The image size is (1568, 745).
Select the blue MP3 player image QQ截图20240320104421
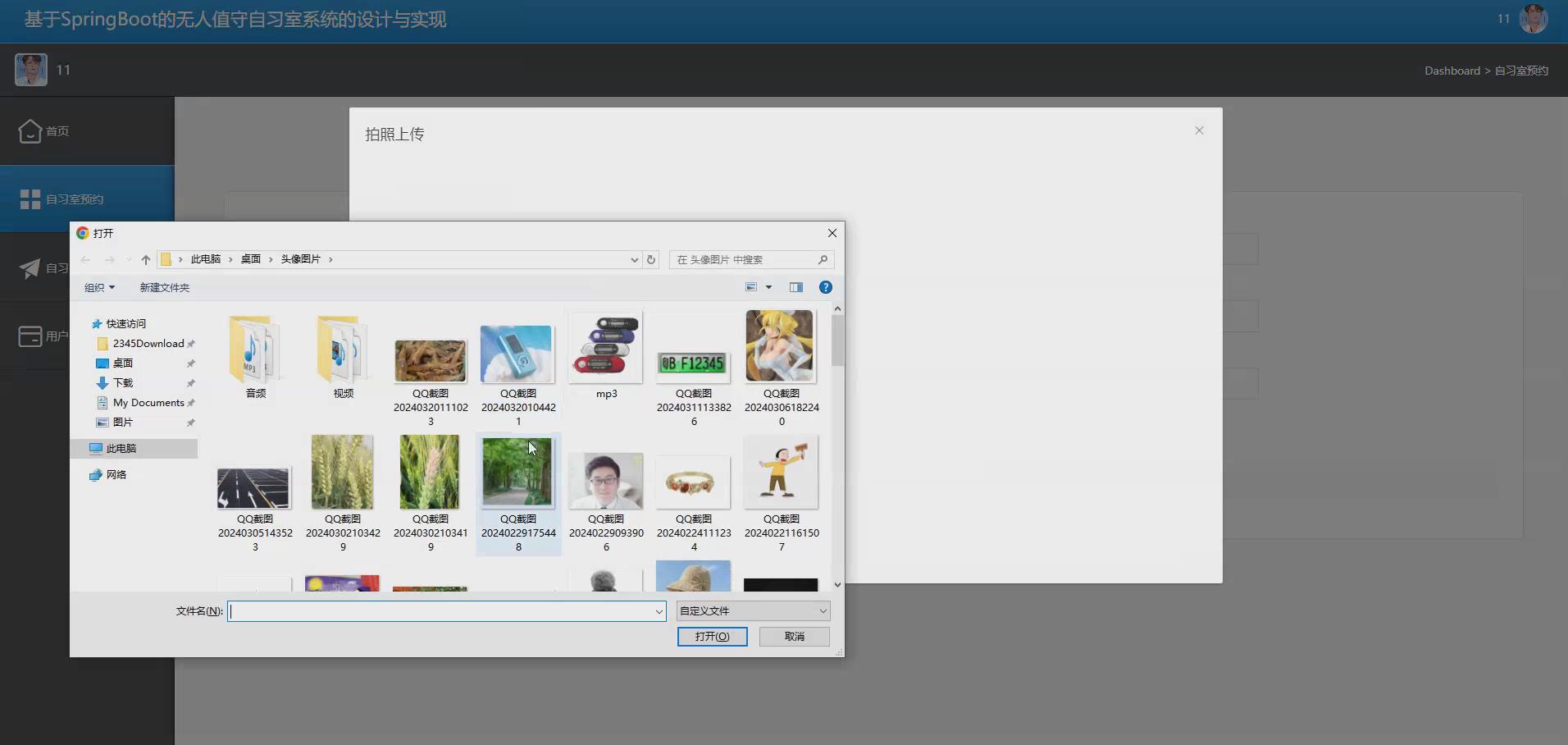517,354
